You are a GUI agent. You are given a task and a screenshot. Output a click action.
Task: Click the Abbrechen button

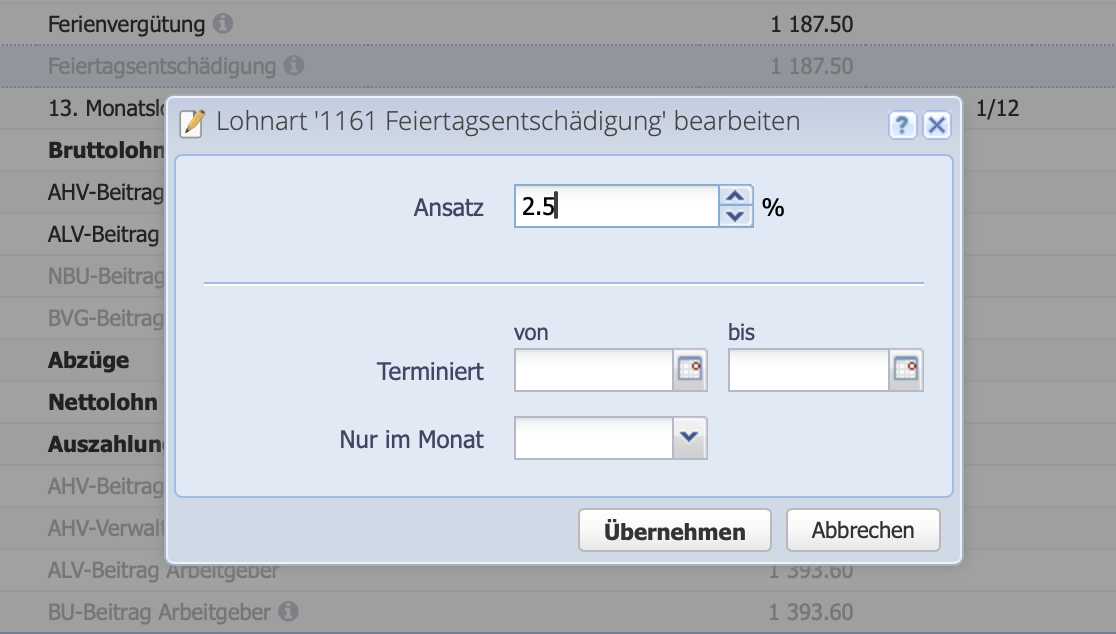pos(862,530)
